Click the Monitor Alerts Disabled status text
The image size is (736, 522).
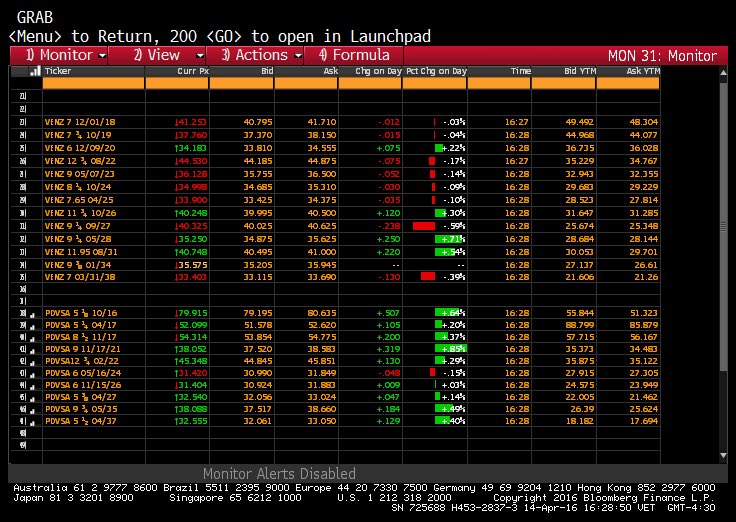click(x=280, y=473)
